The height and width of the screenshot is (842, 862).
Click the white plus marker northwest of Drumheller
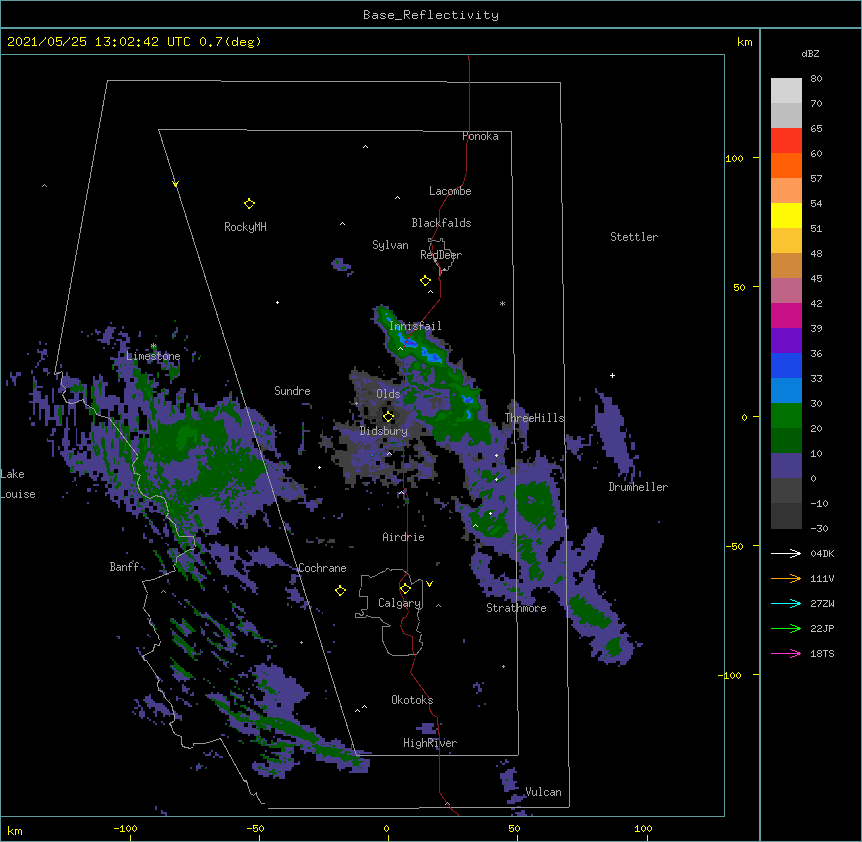tap(612, 375)
